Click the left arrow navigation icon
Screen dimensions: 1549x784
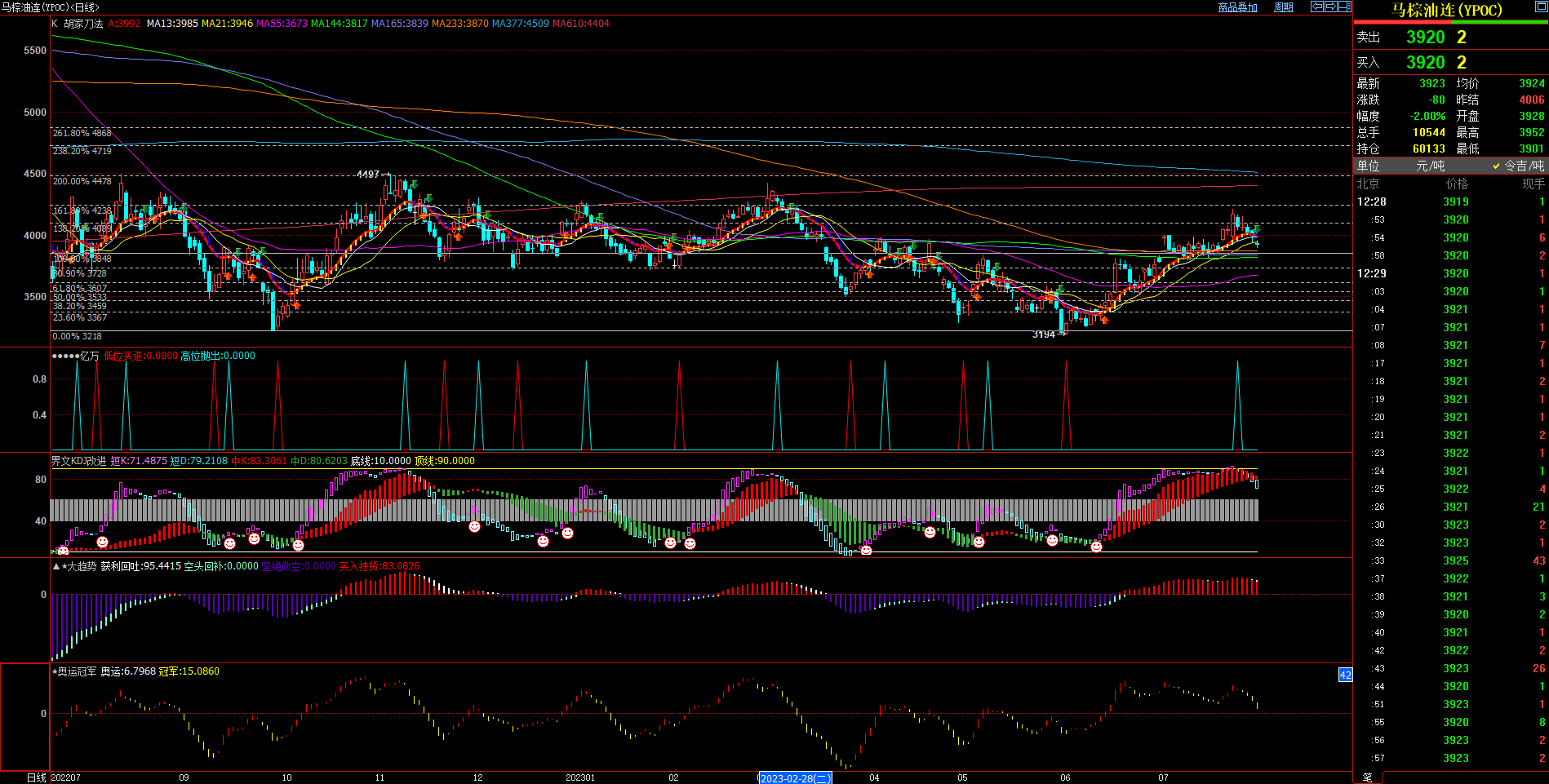click(x=1317, y=7)
